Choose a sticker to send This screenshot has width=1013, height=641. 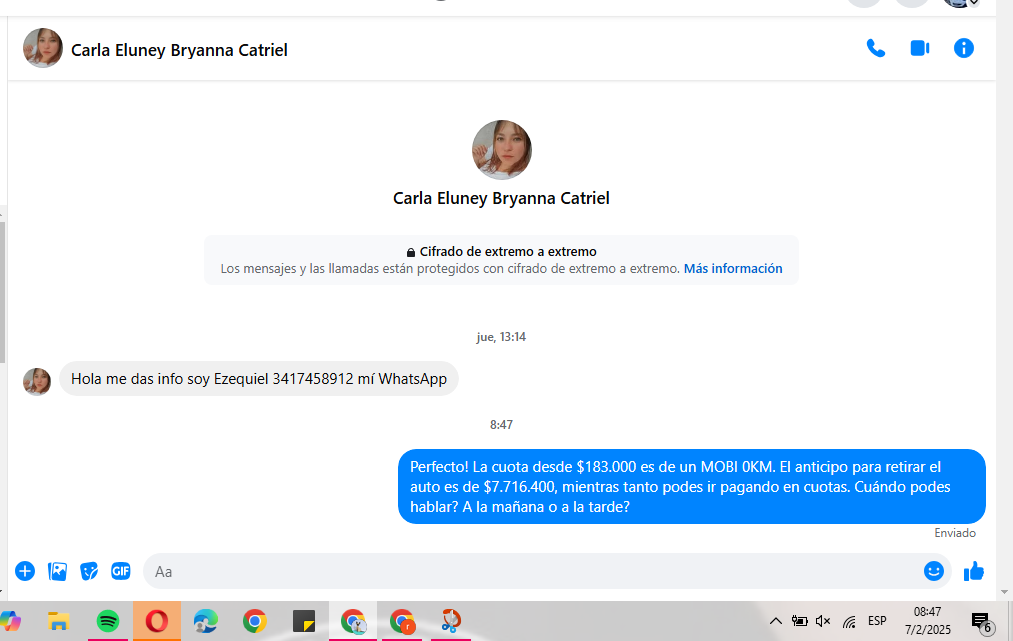coord(89,571)
